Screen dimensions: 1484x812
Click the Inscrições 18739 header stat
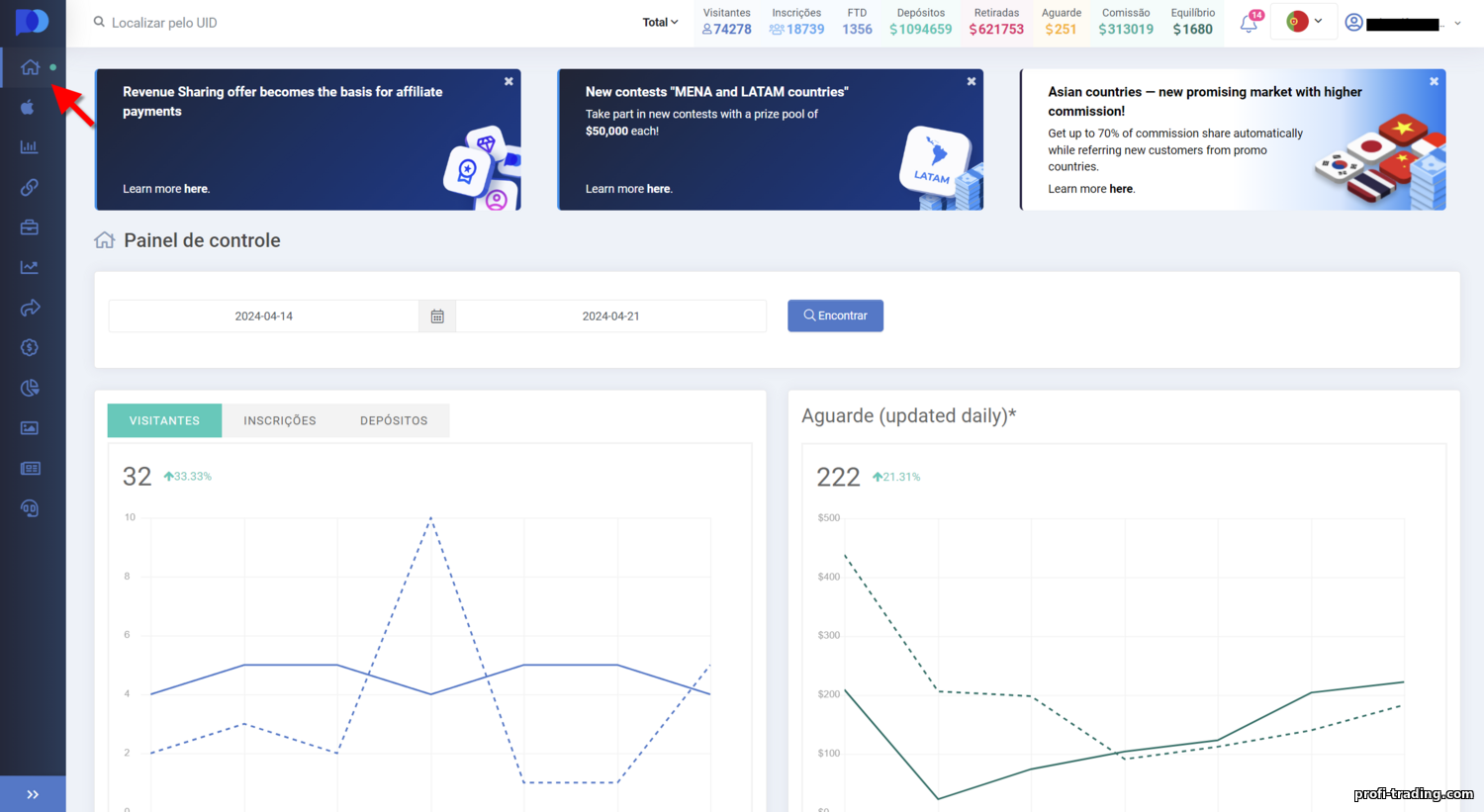click(x=796, y=22)
